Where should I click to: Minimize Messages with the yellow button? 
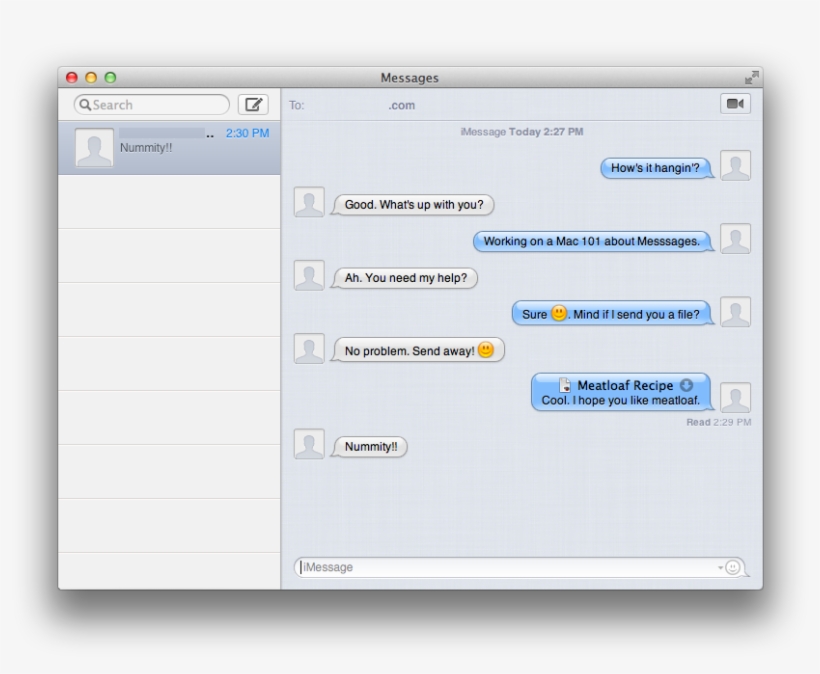click(91, 77)
